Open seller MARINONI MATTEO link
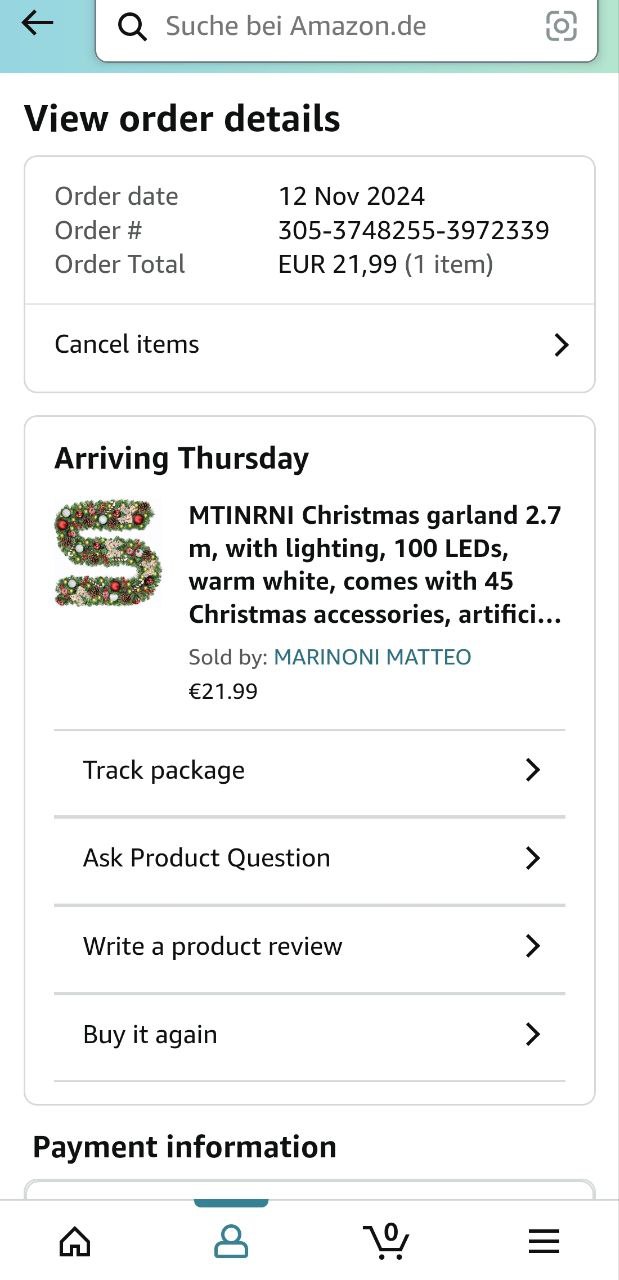The height and width of the screenshot is (1280, 619). pyautogui.click(x=372, y=657)
